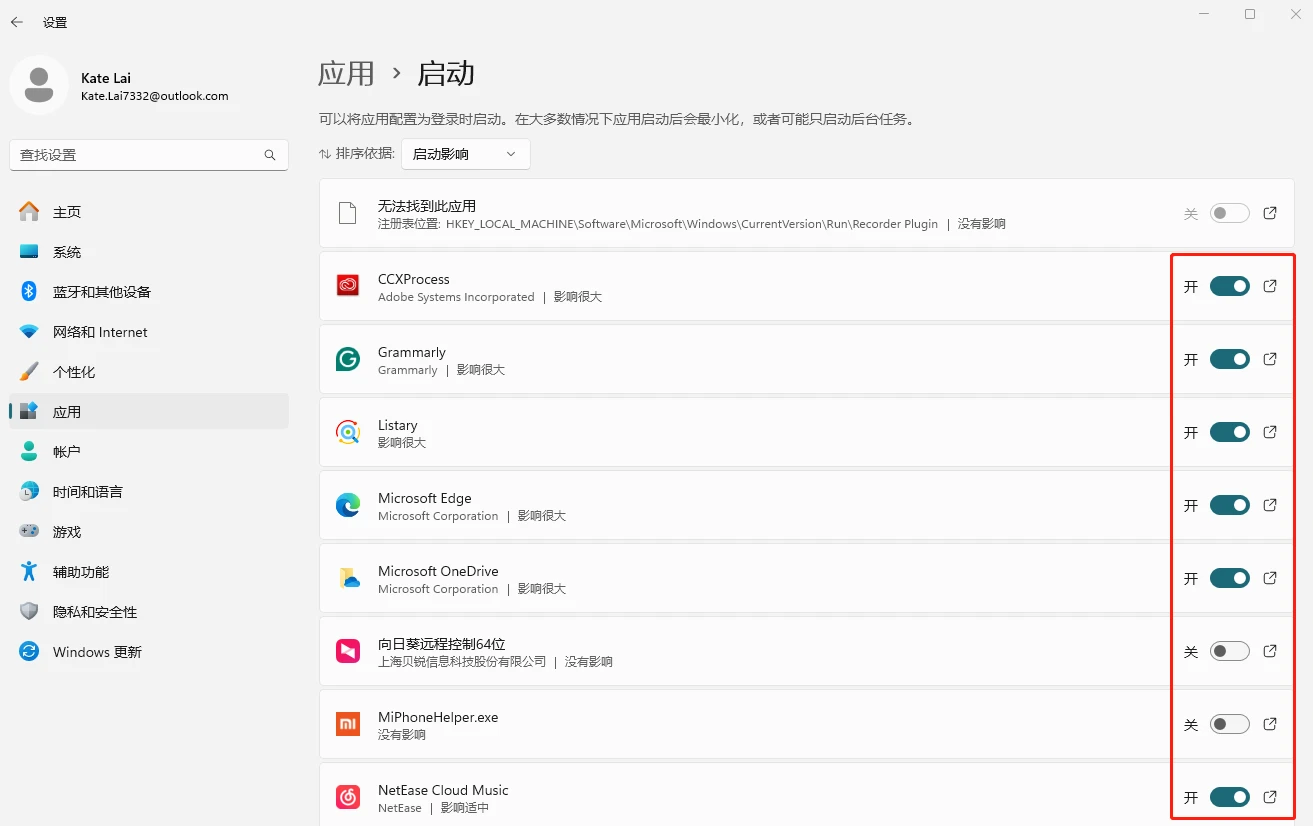Enable 向日葵远程控制64位 startup toggle
Screen dimensions: 1313x826
click(x=1229, y=651)
